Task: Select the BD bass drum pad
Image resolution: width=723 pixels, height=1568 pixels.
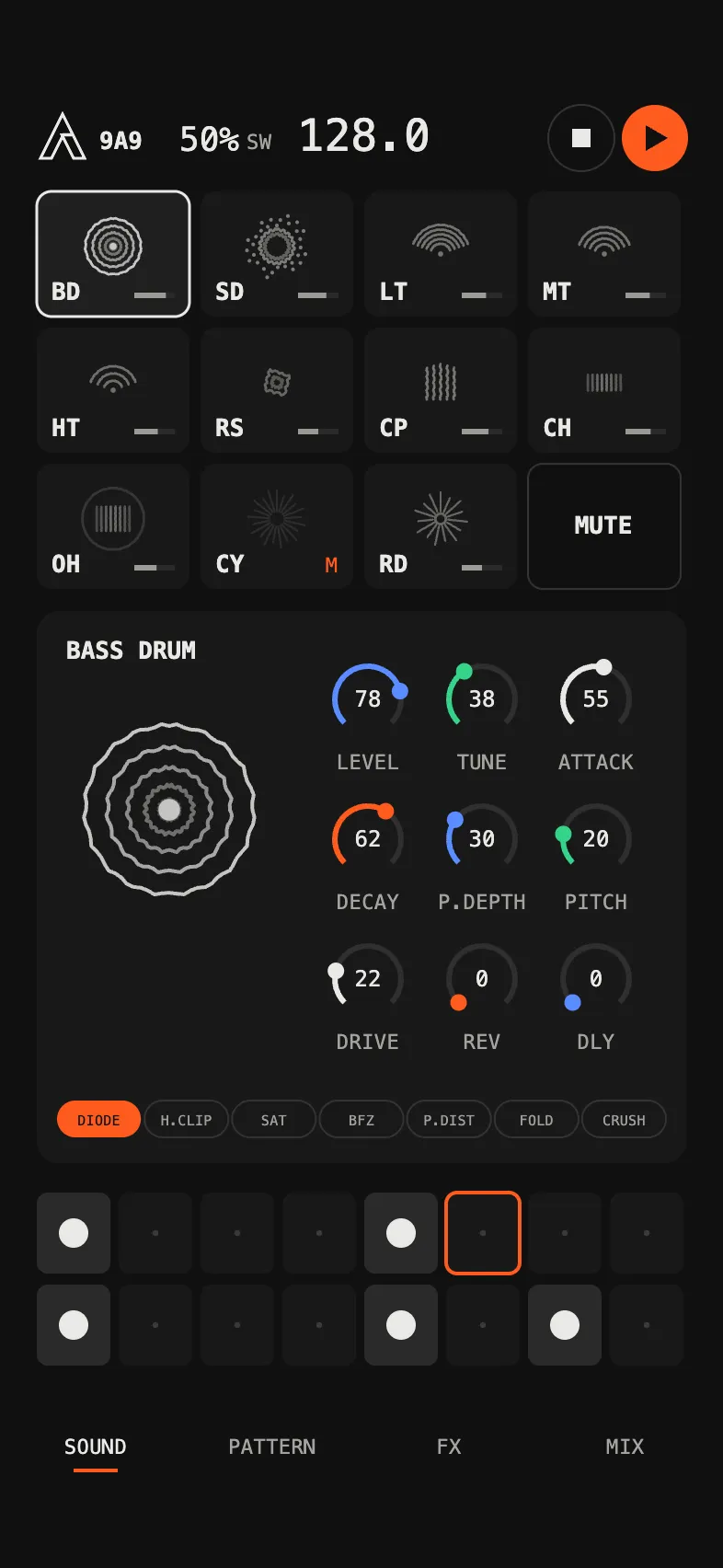Action: pyautogui.click(x=113, y=254)
